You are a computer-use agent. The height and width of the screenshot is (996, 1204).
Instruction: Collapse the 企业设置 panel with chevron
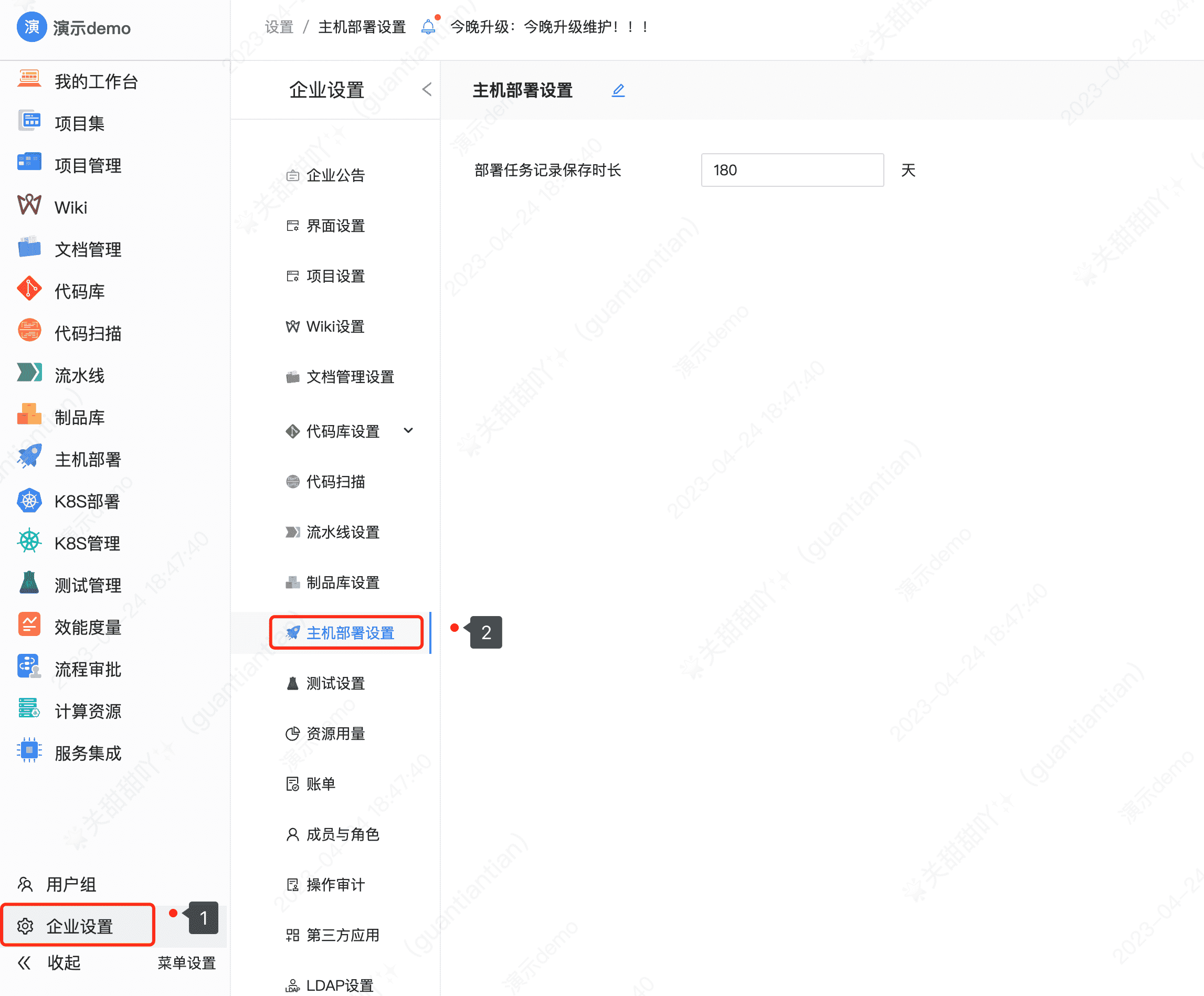(x=427, y=89)
